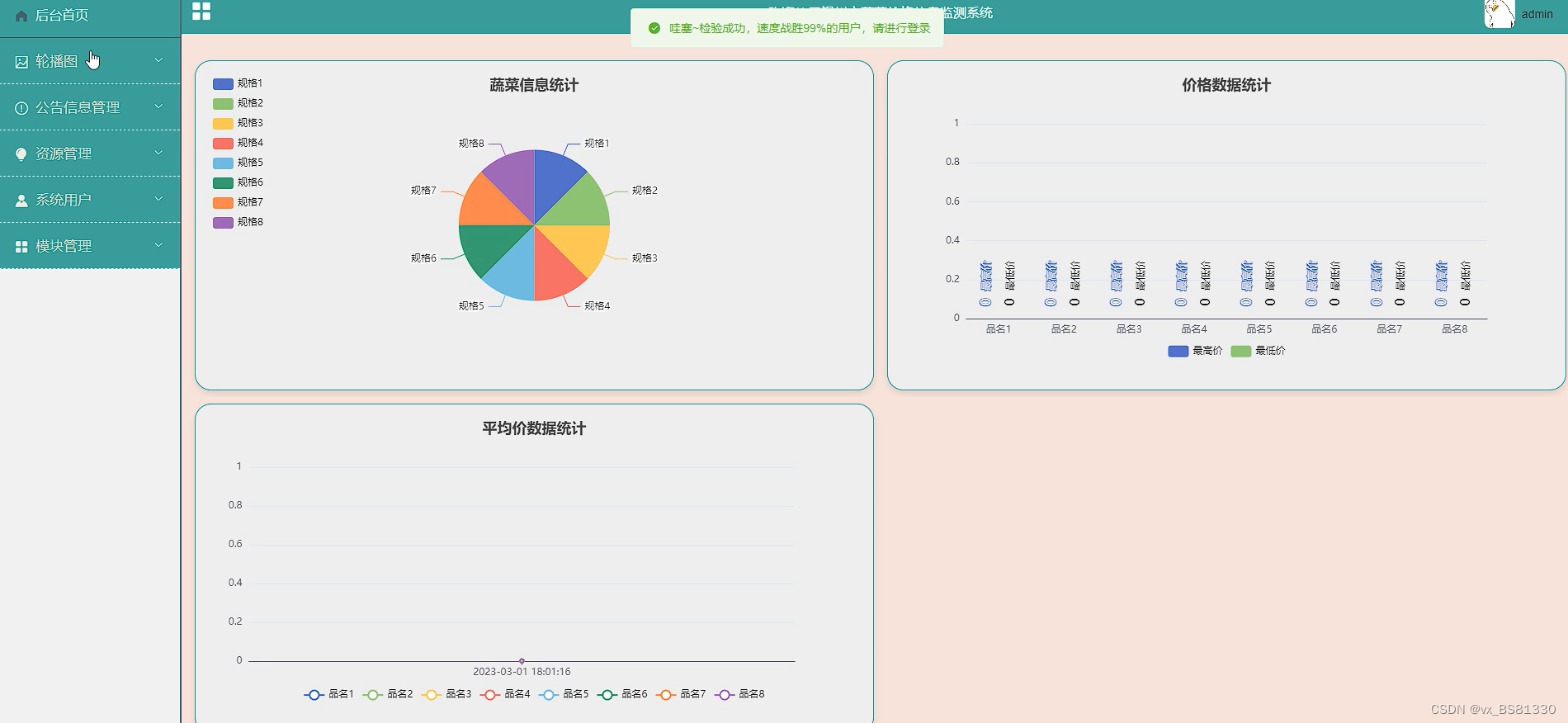Image resolution: width=1568 pixels, height=723 pixels.
Task: Expand the 公告信息管理 menu chevron
Action: (x=158, y=106)
